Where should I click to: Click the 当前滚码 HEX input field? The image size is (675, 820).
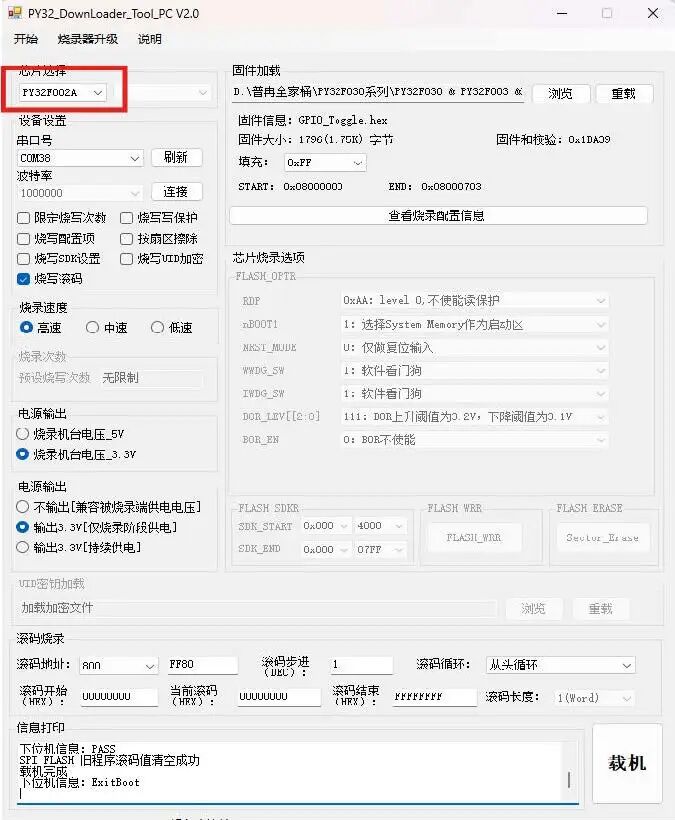(x=279, y=697)
